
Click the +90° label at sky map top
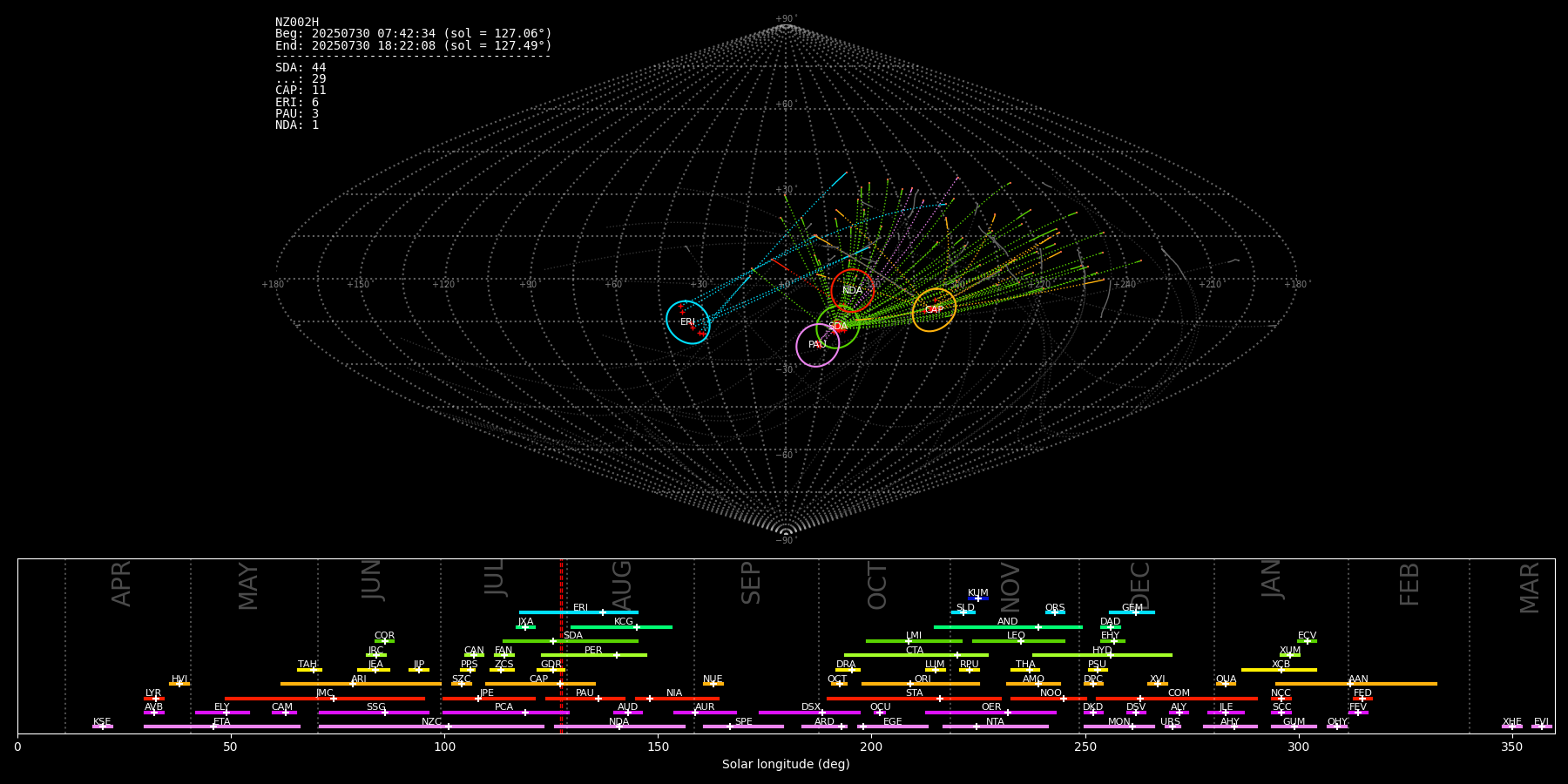[x=786, y=18]
